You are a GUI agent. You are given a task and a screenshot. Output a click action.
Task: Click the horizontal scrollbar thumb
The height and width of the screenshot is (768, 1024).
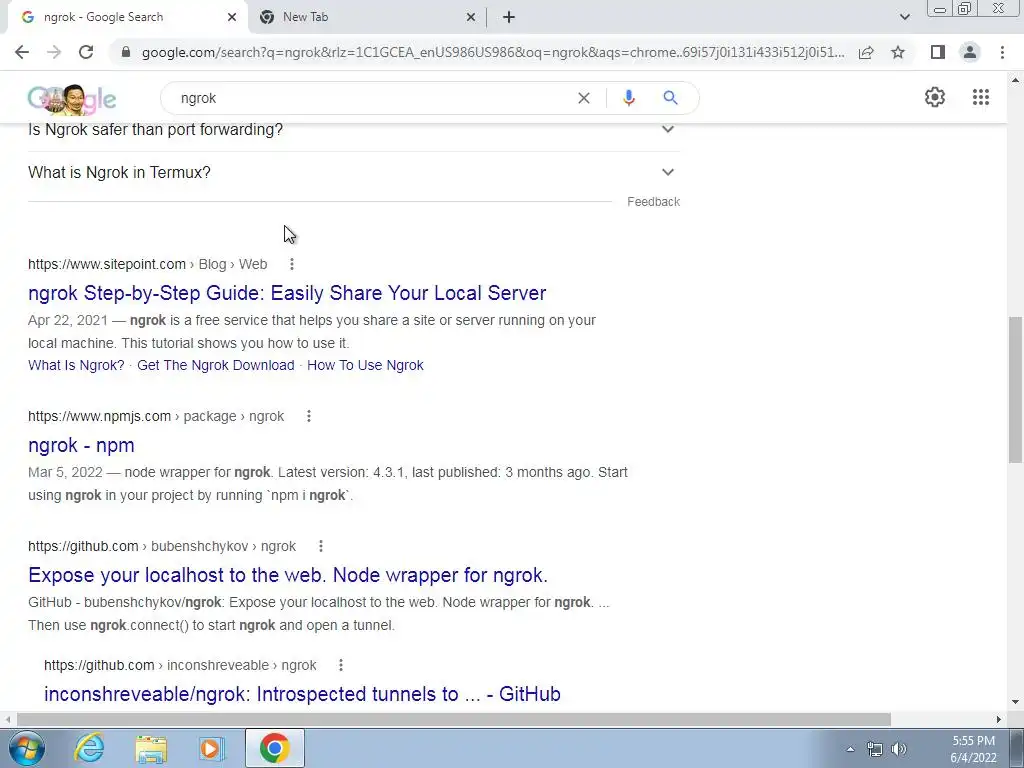click(x=454, y=719)
